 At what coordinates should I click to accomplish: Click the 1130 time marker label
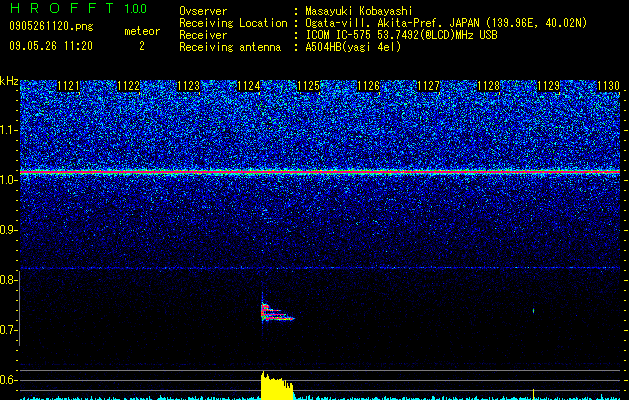[608, 86]
